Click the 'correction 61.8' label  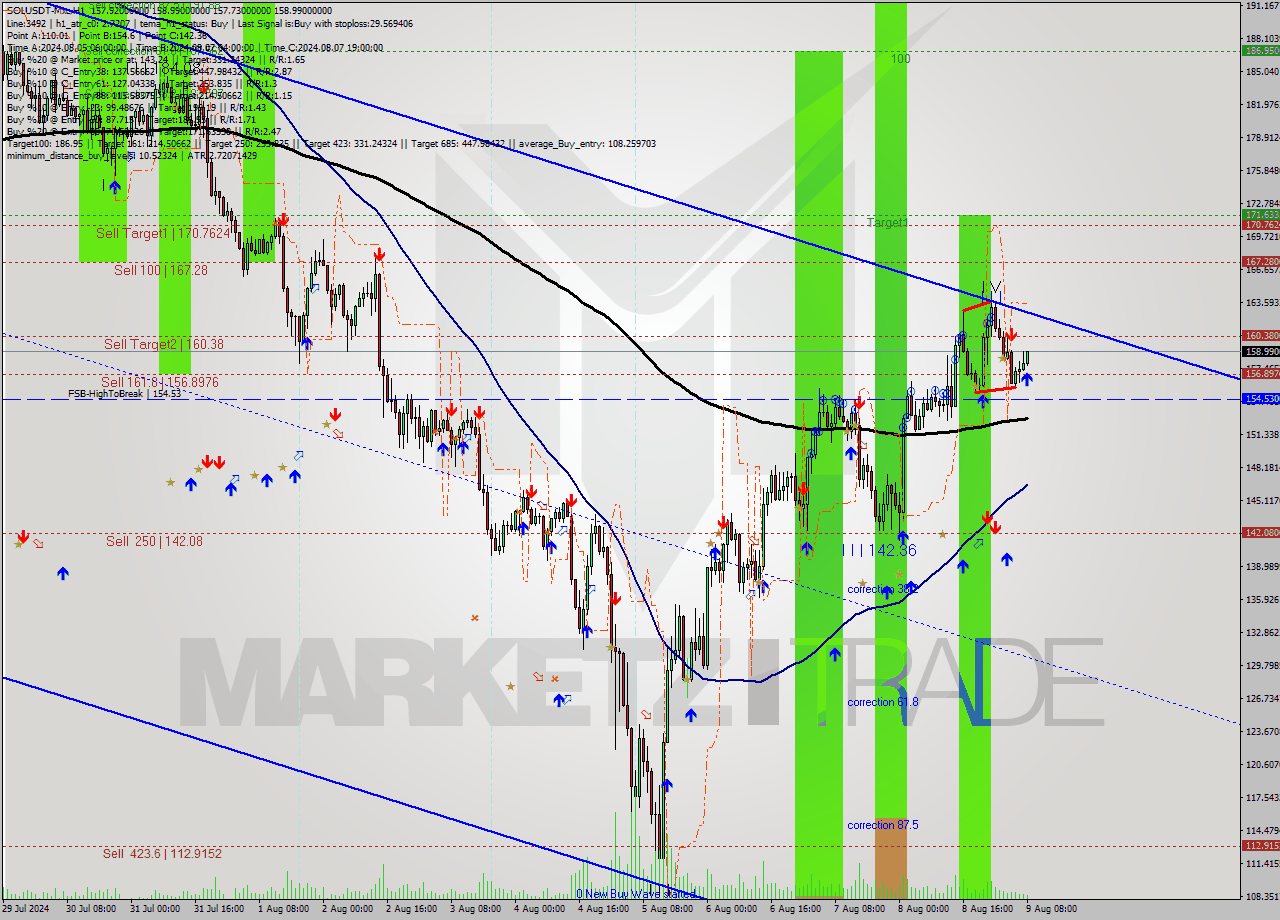pos(882,702)
